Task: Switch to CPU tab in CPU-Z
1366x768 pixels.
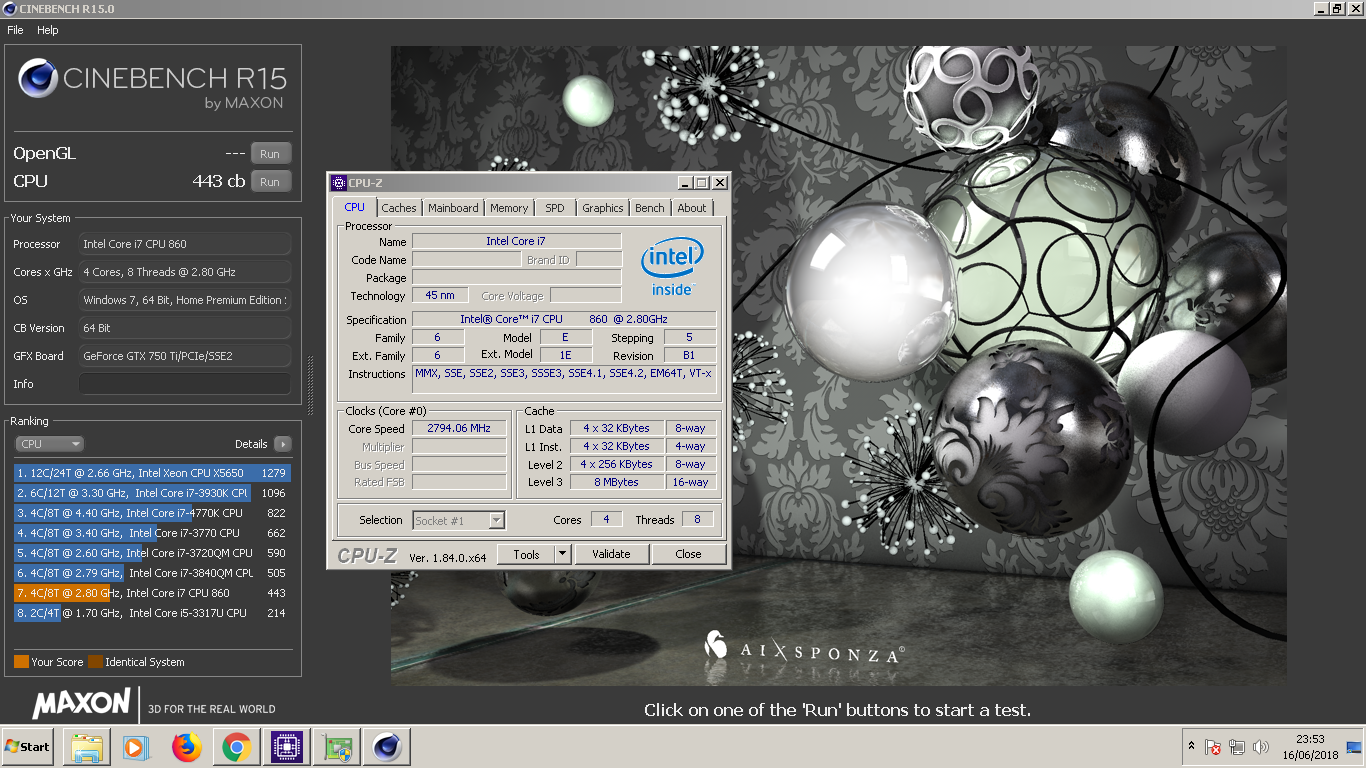Action: click(x=354, y=207)
